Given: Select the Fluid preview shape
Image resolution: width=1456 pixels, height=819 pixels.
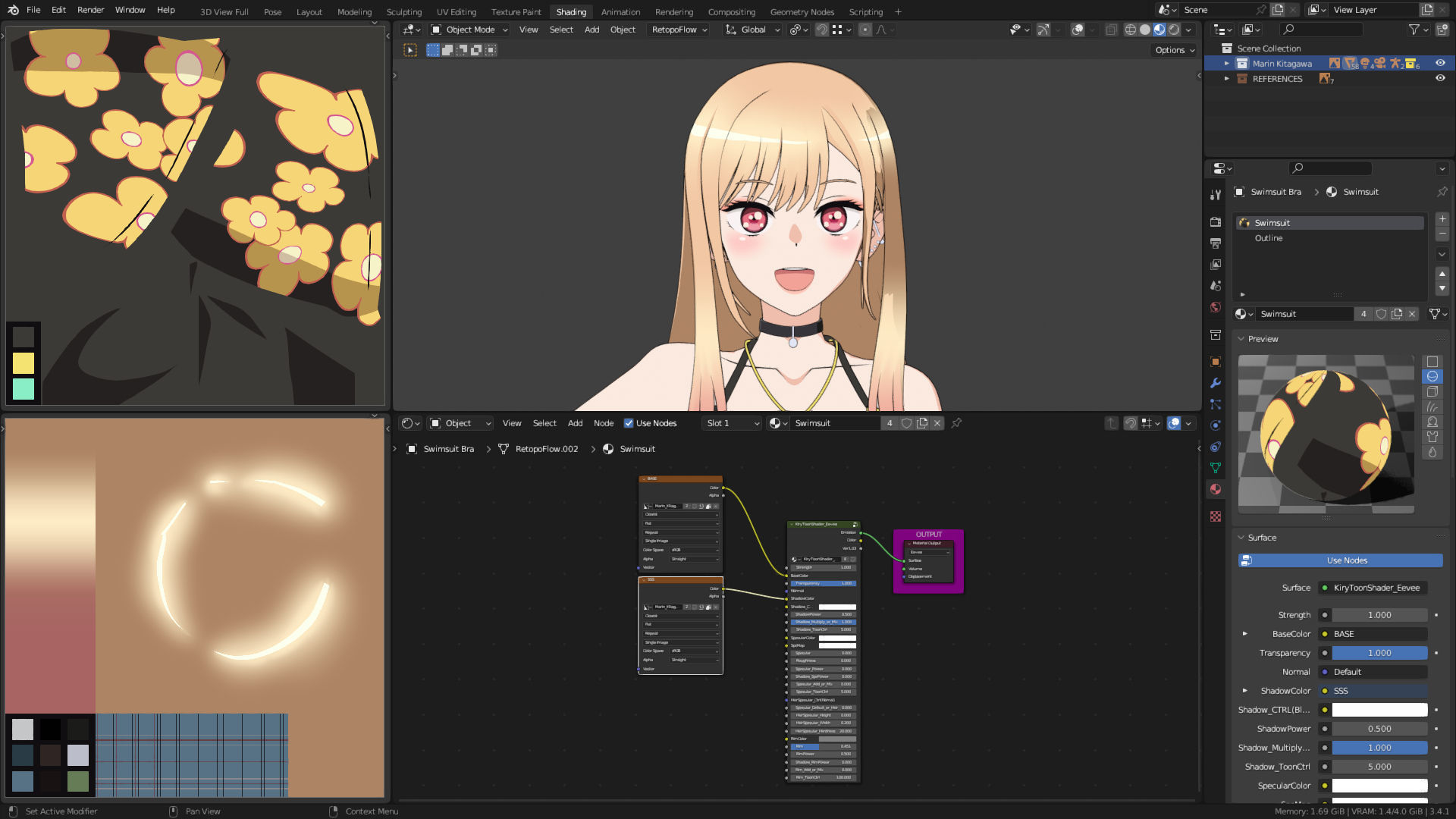Looking at the screenshot, I should 1432,452.
